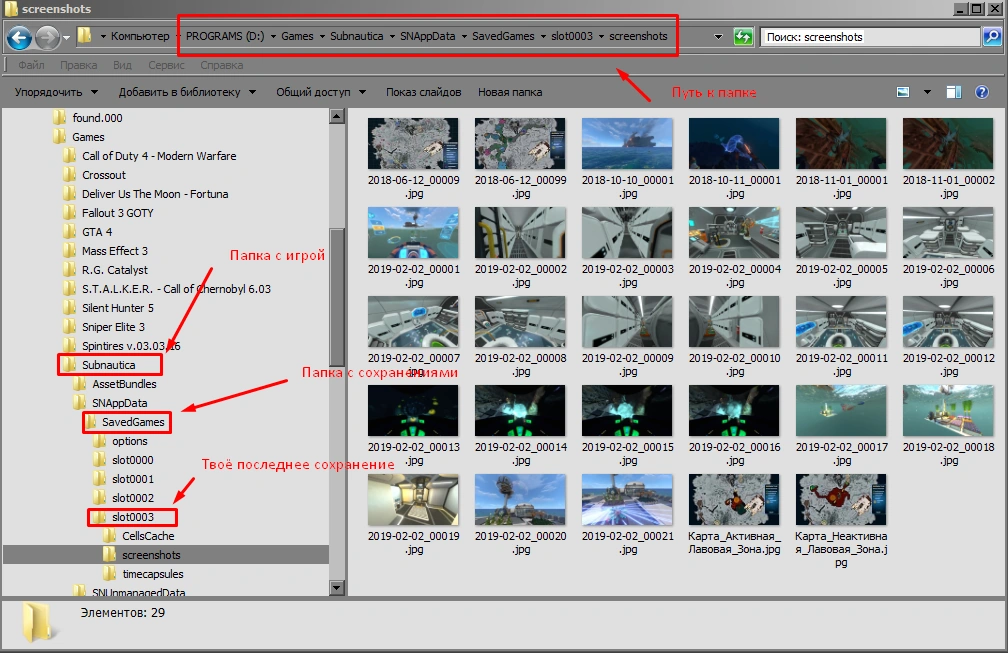Click SNAppData in the breadcrumb path
The height and width of the screenshot is (653, 1008).
(428, 36)
